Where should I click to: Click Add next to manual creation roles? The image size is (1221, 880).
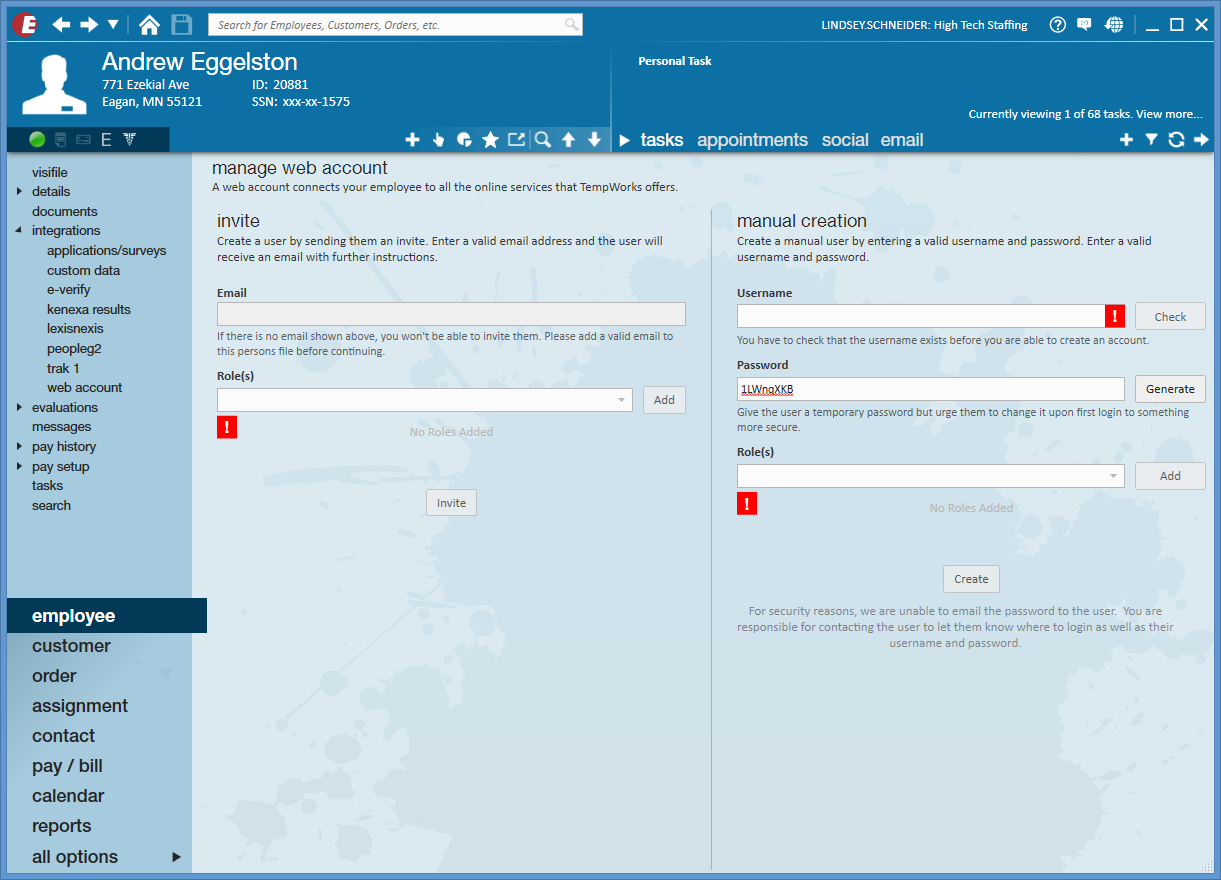pyautogui.click(x=1170, y=476)
